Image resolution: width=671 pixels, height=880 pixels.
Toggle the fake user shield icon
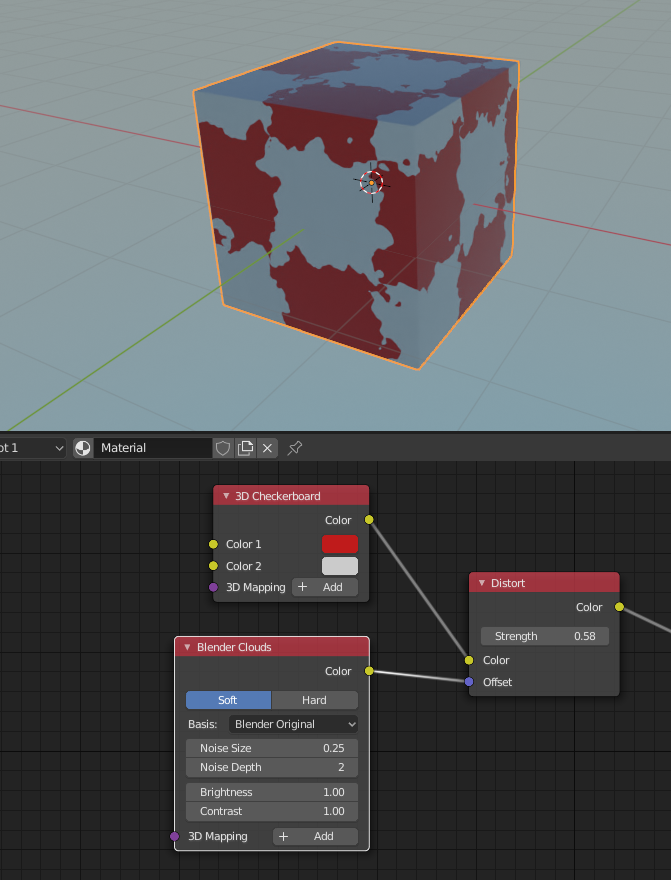pos(223,448)
